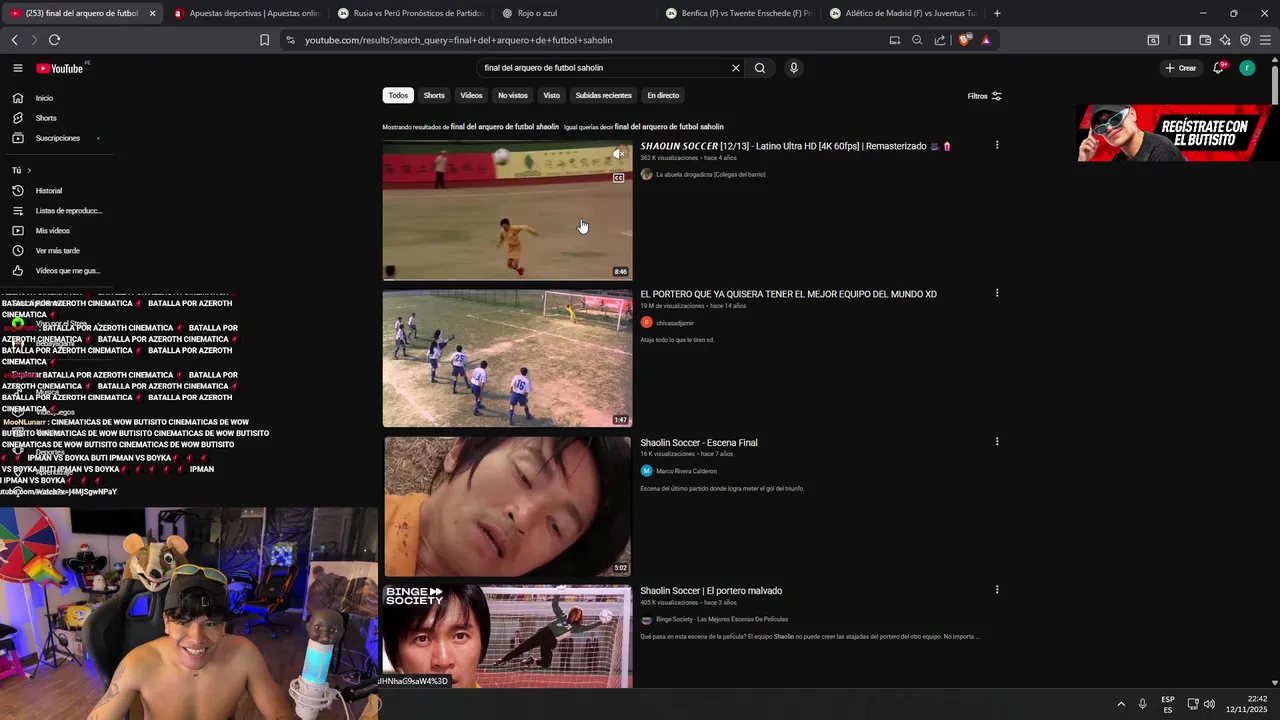
Task: Open channel Marco Rivera Calderon
Action: tap(686, 471)
